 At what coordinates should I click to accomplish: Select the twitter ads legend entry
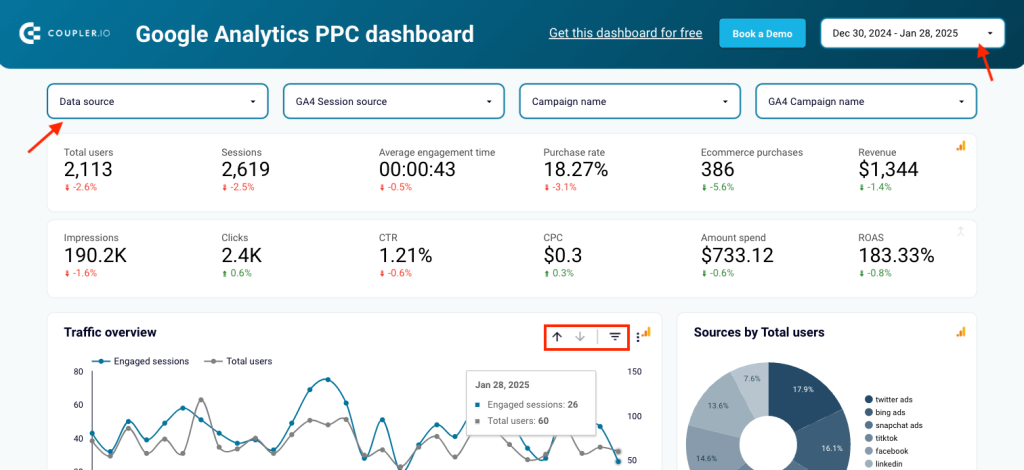click(891, 400)
